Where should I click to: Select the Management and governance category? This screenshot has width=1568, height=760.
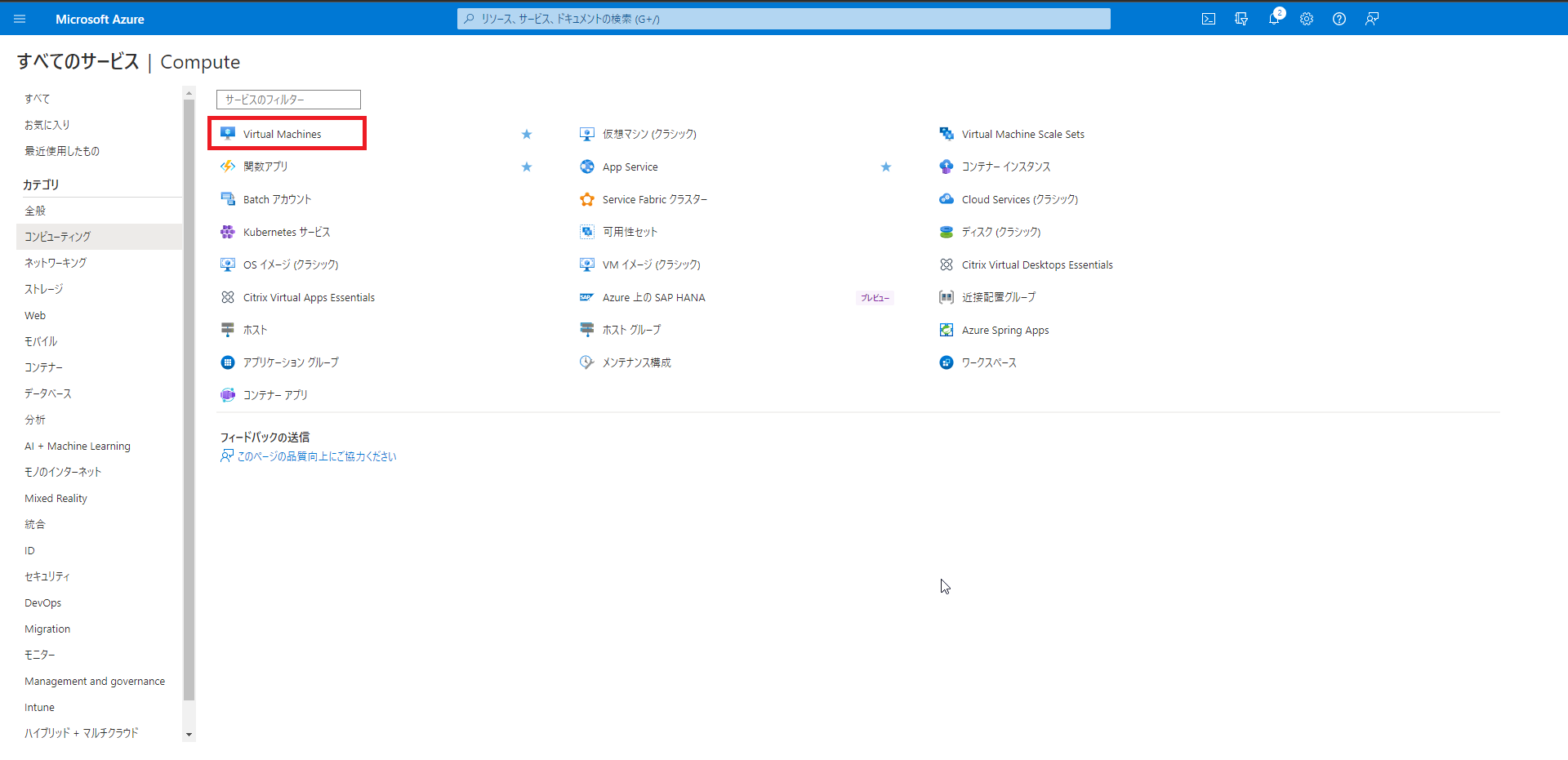click(95, 681)
